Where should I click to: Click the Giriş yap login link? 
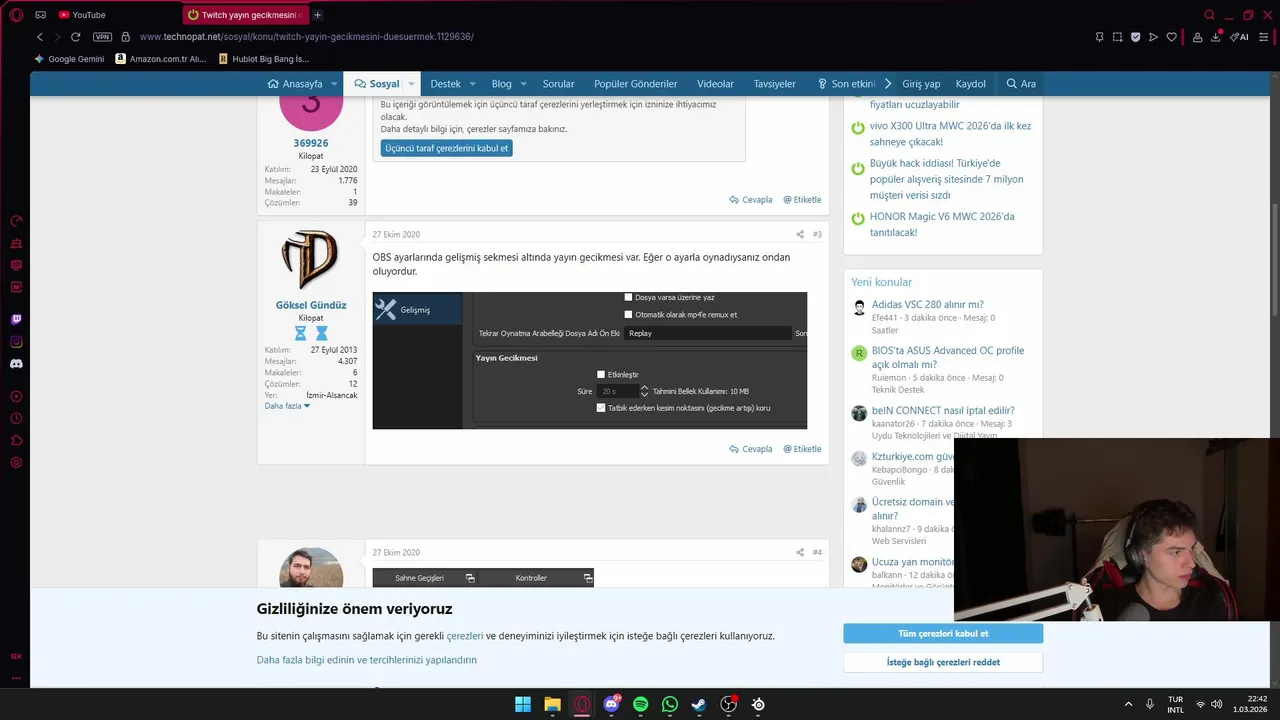coord(921,84)
